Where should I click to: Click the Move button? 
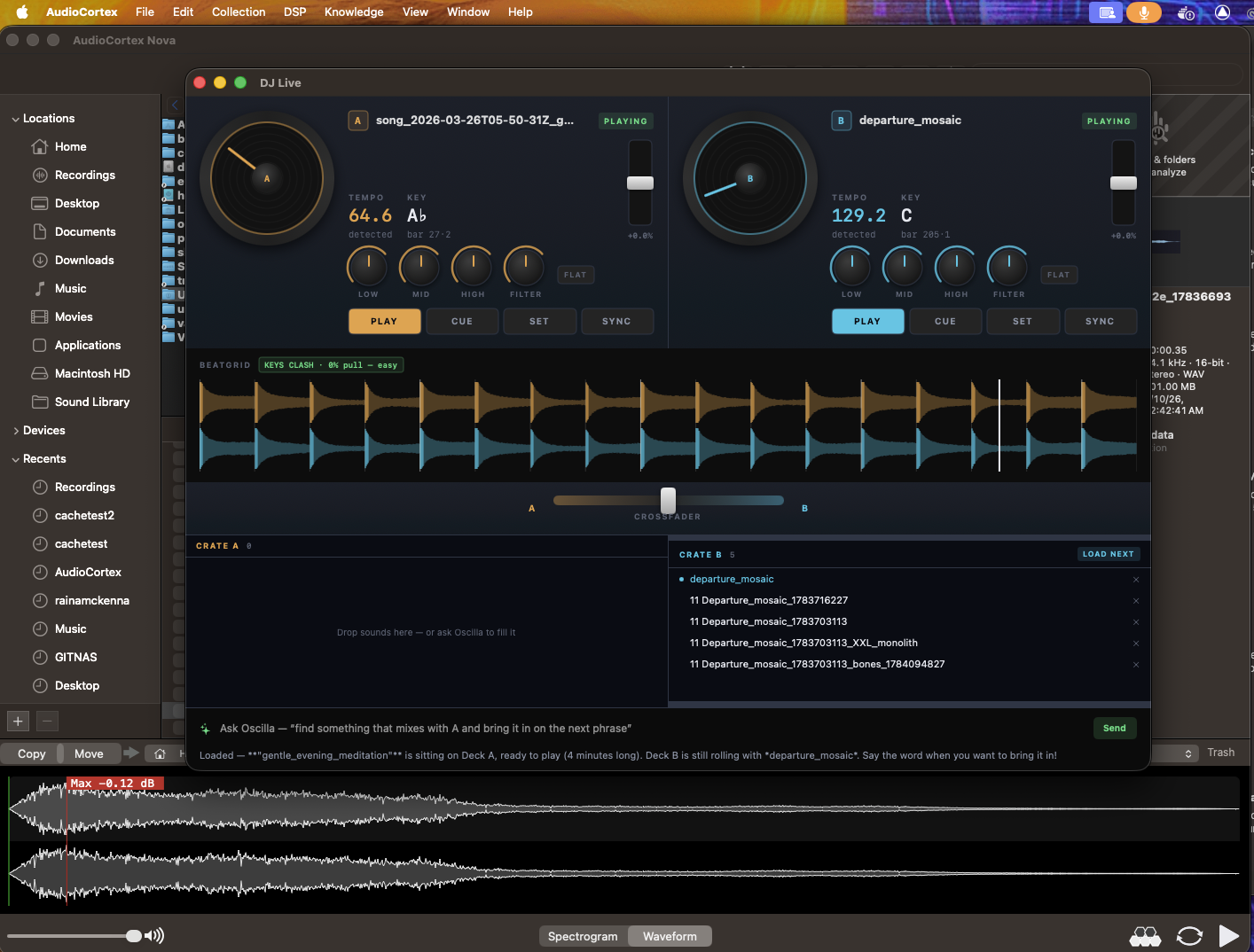point(89,753)
